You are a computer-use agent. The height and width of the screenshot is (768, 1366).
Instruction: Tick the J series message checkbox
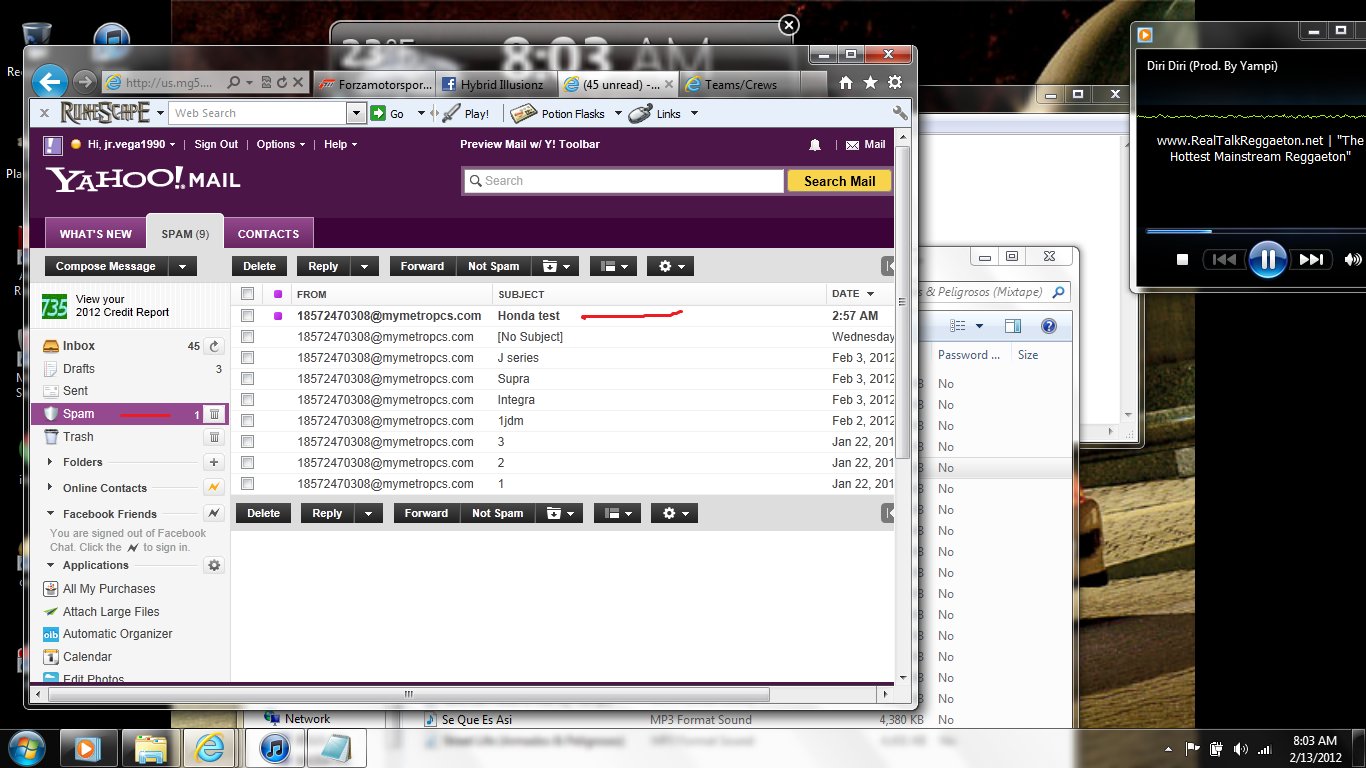[x=248, y=358]
